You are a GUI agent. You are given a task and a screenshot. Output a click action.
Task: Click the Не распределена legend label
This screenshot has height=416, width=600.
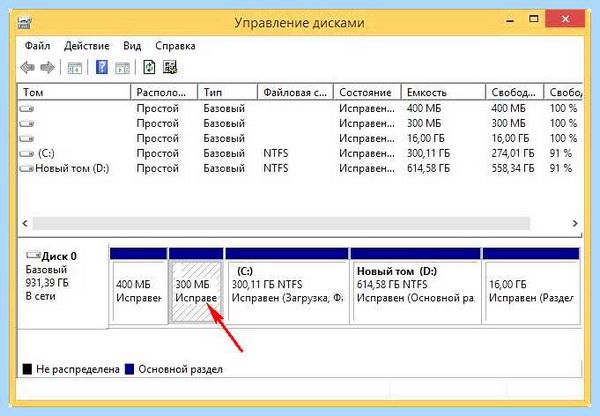tap(78, 369)
